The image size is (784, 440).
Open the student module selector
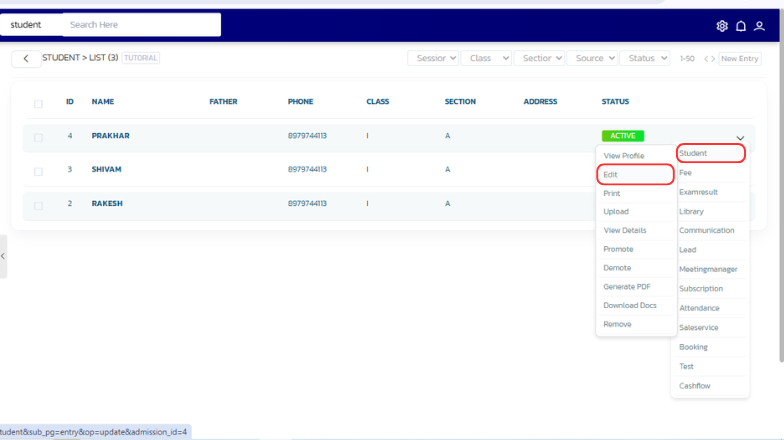click(x=31, y=25)
